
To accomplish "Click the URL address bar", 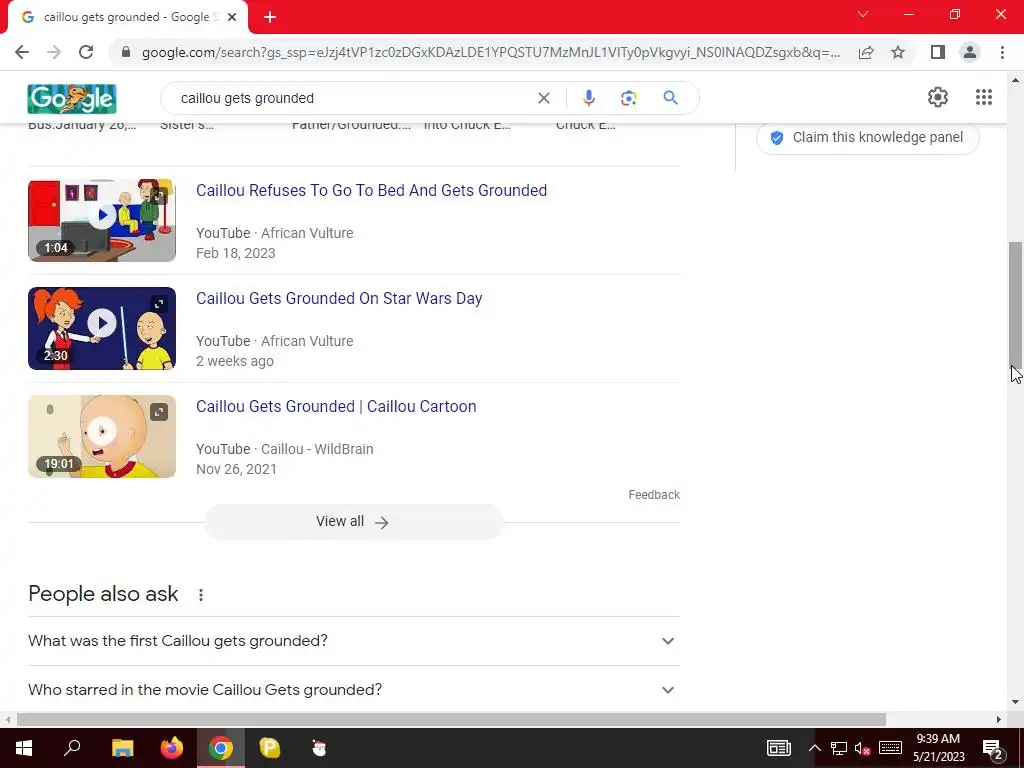I will [x=490, y=52].
